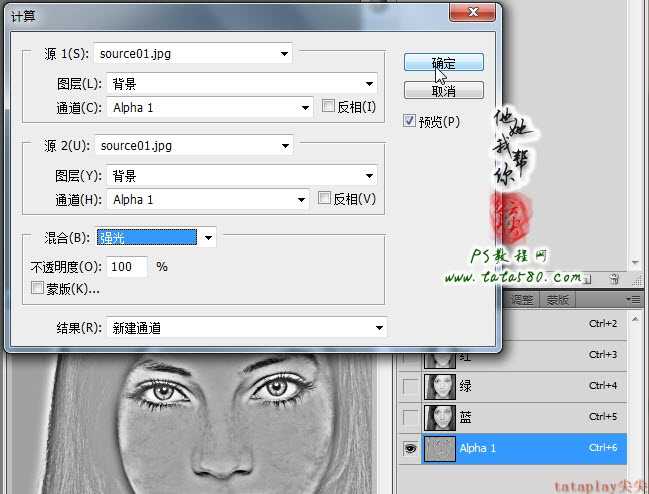The image size is (649, 494).
Task: Open the 图层(L) layer dropdown
Action: pos(242,84)
